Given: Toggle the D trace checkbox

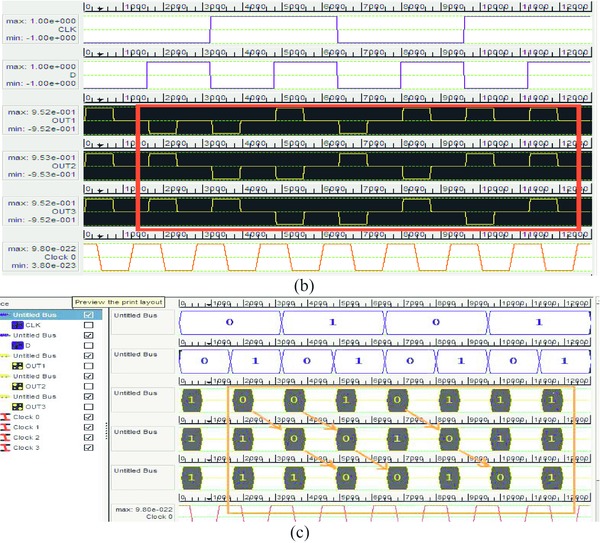Looking at the screenshot, I should pos(88,346).
